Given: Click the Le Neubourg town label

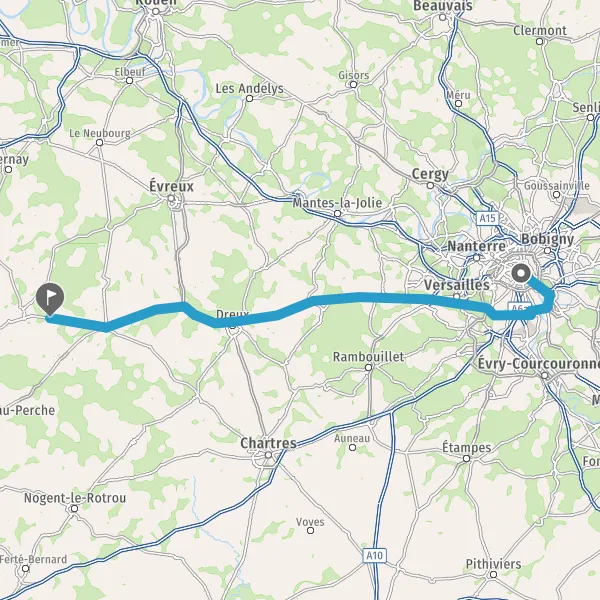Looking at the screenshot, I should pos(99,133).
